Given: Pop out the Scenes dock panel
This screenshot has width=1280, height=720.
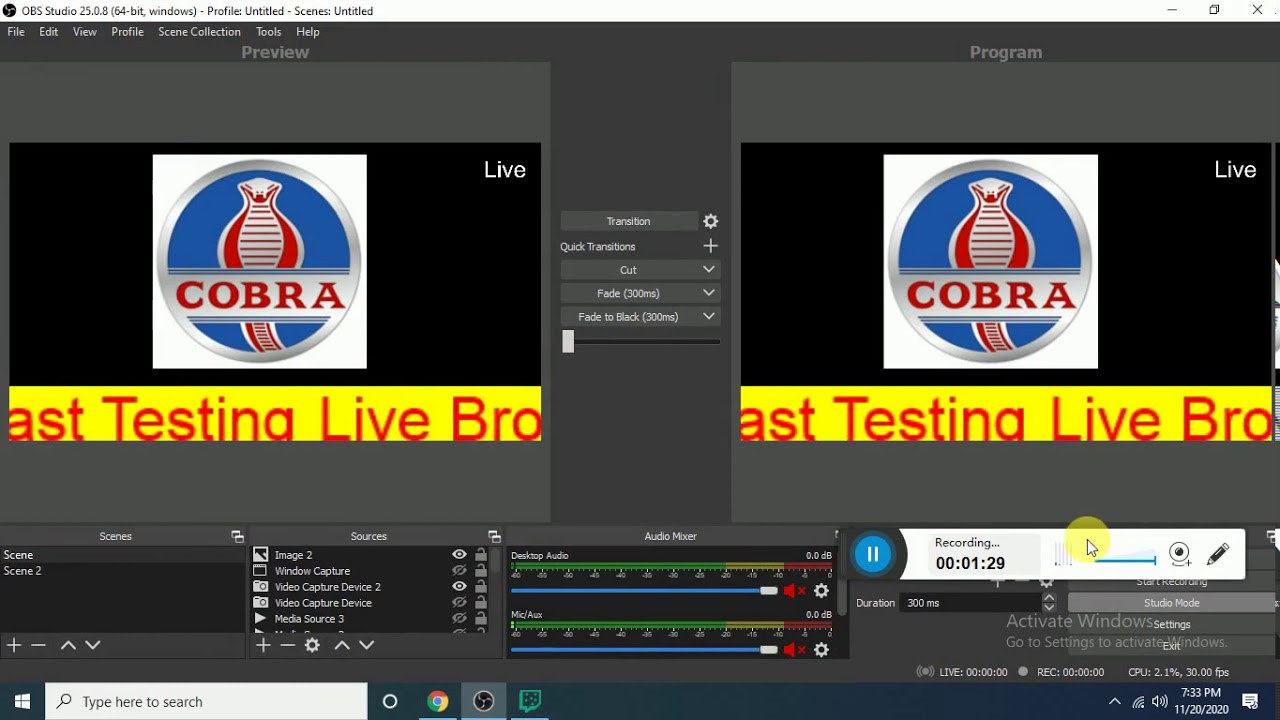Looking at the screenshot, I should [x=237, y=537].
